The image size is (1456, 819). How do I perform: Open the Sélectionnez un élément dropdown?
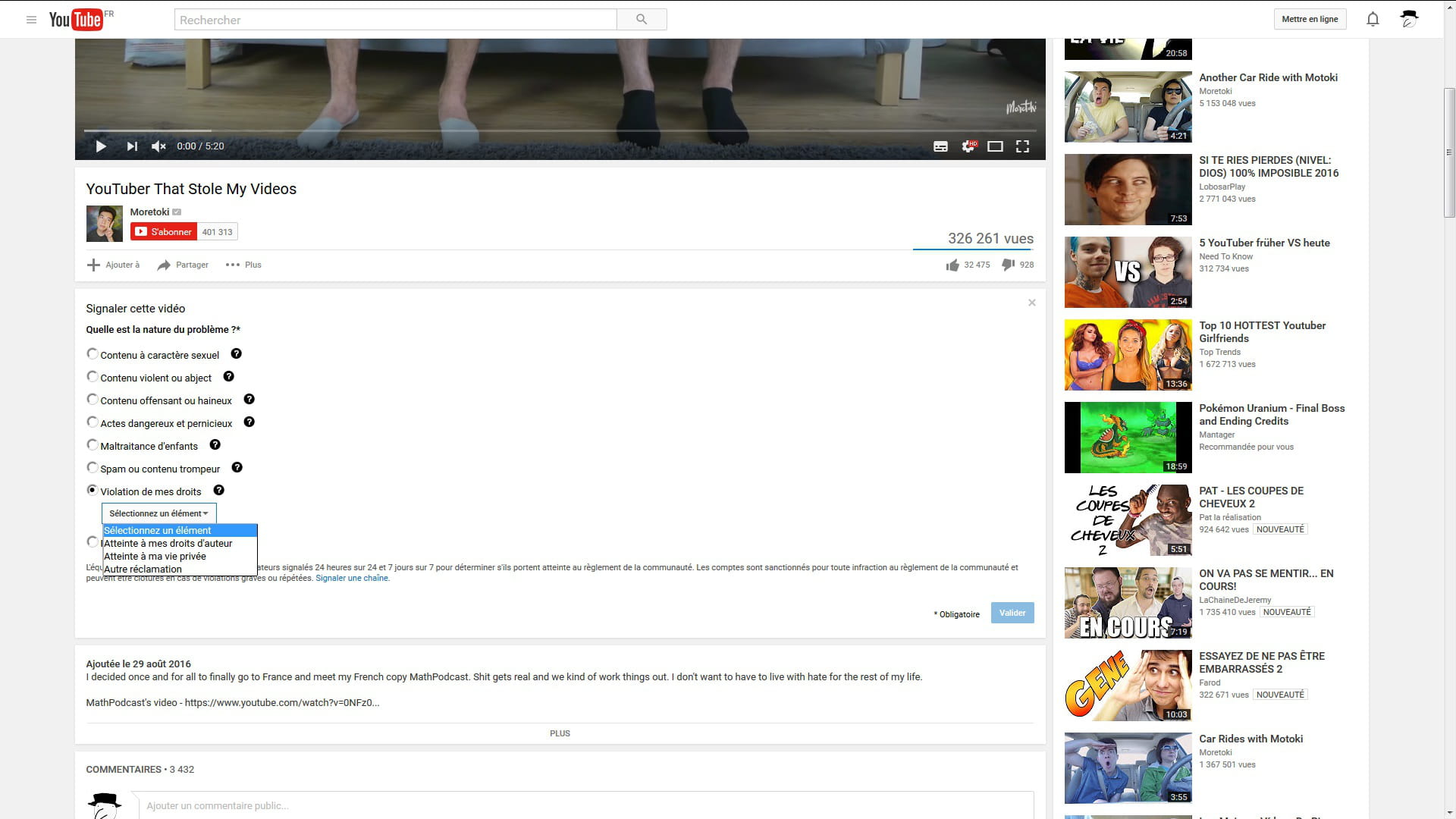tap(159, 513)
